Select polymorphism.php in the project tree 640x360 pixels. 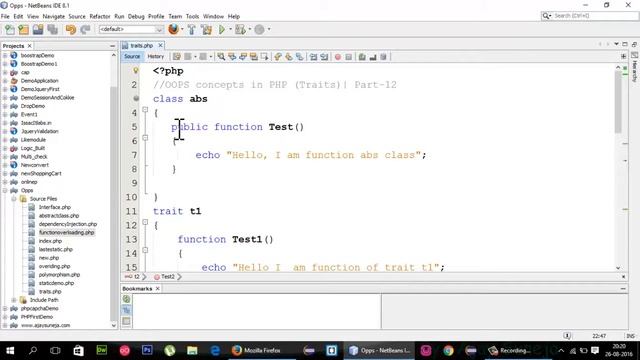click(x=59, y=275)
